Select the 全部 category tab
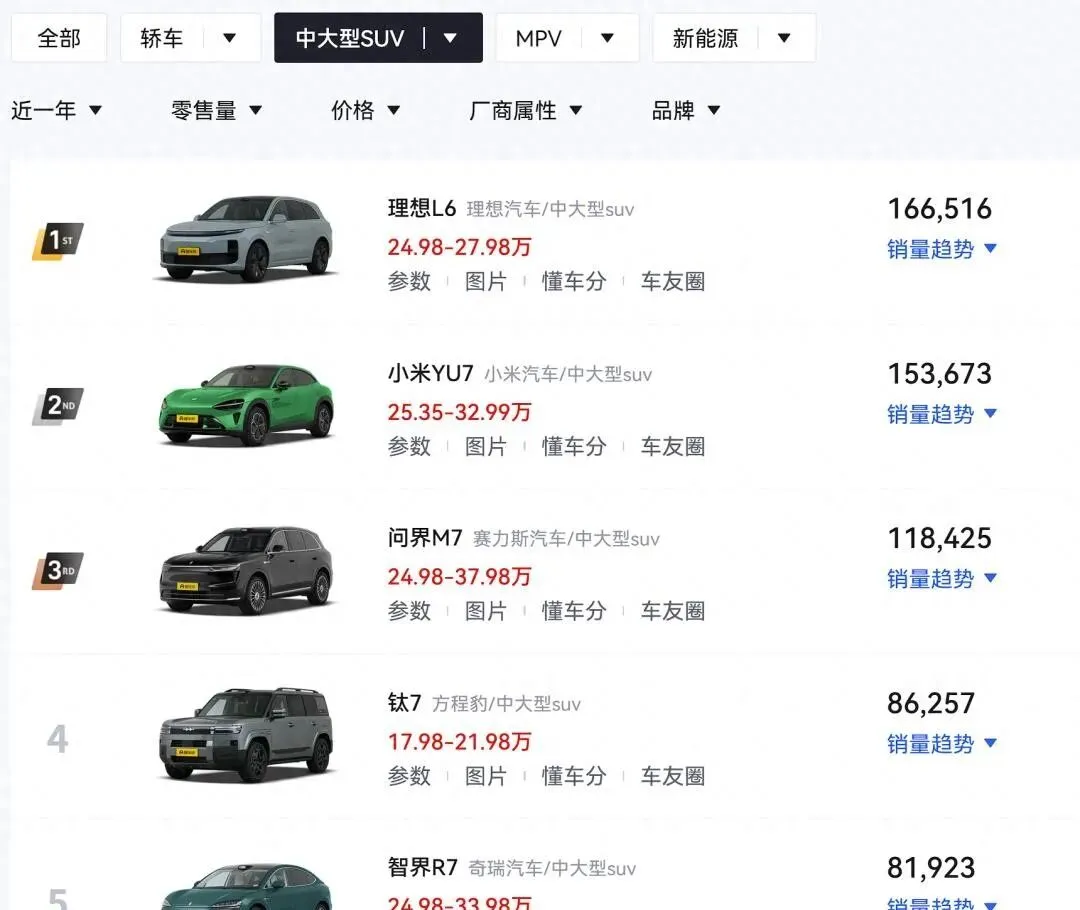Screen dimensions: 1080x910 coord(59,38)
